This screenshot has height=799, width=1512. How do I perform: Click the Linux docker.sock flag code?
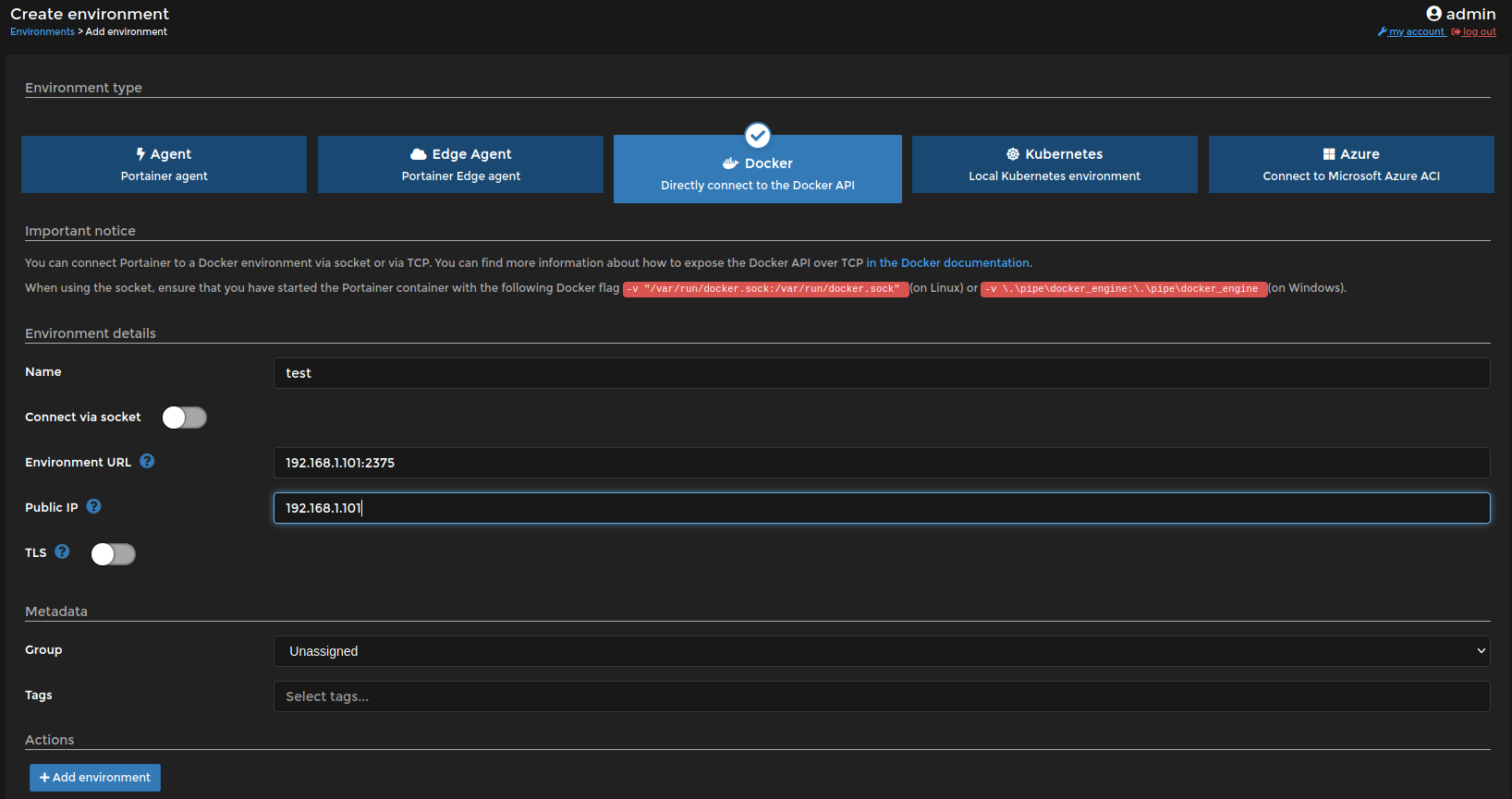766,289
